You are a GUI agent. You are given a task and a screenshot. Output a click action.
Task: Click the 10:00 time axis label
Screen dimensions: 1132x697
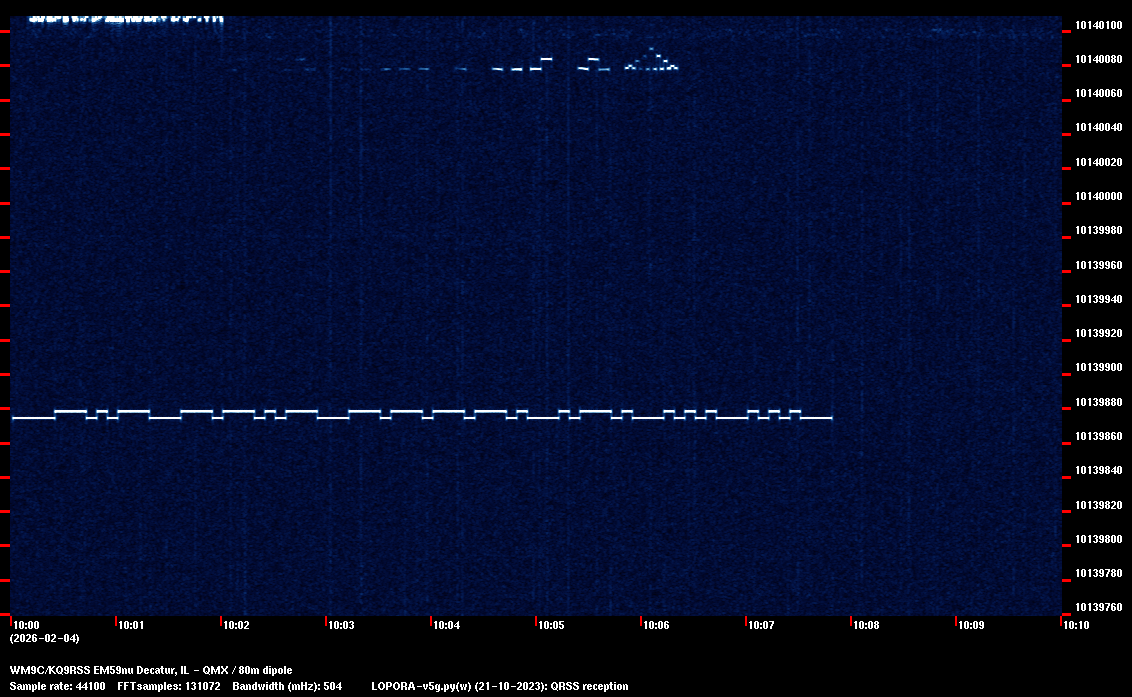click(25, 626)
